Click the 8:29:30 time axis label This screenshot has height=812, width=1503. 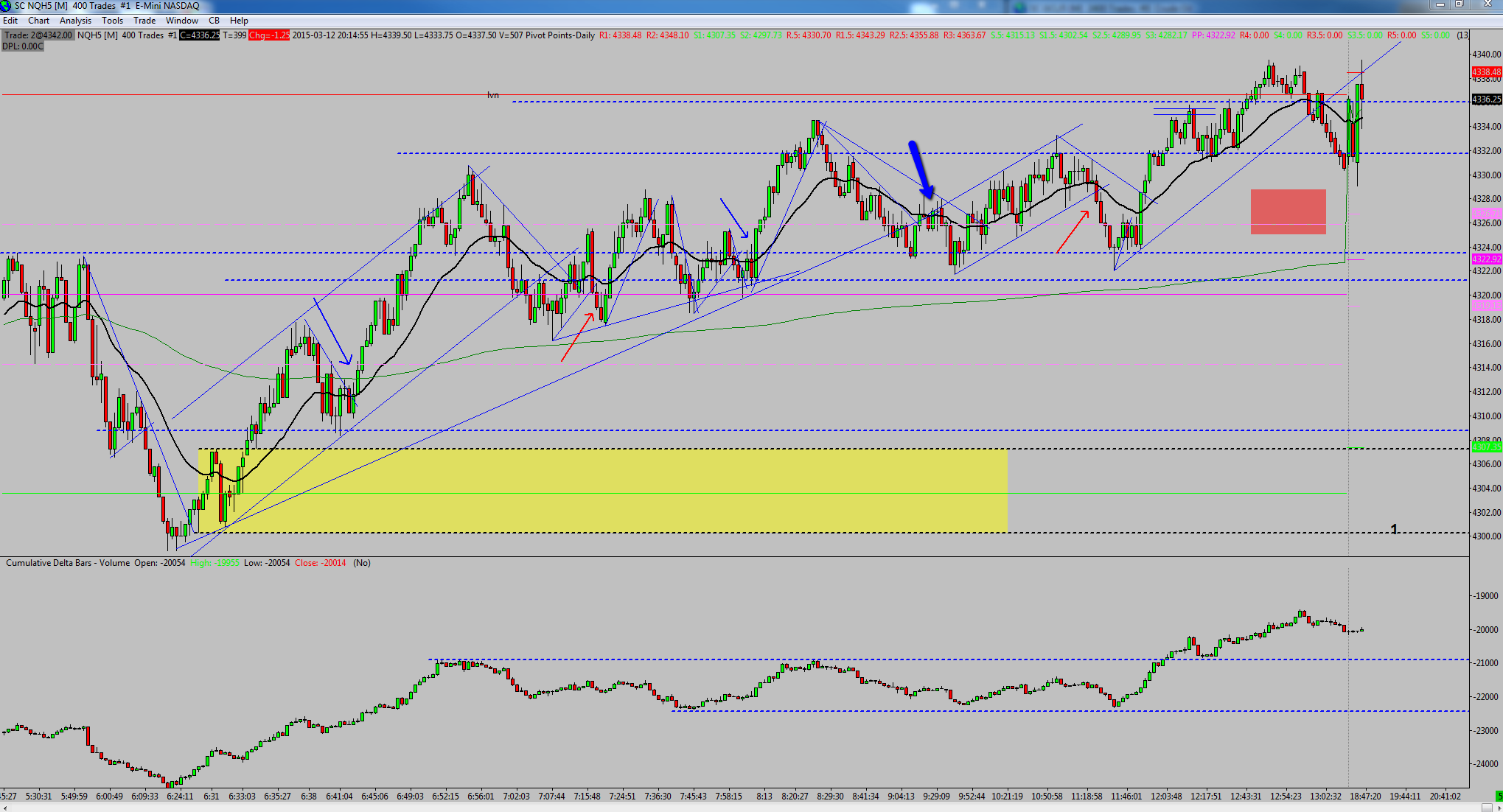[830, 797]
